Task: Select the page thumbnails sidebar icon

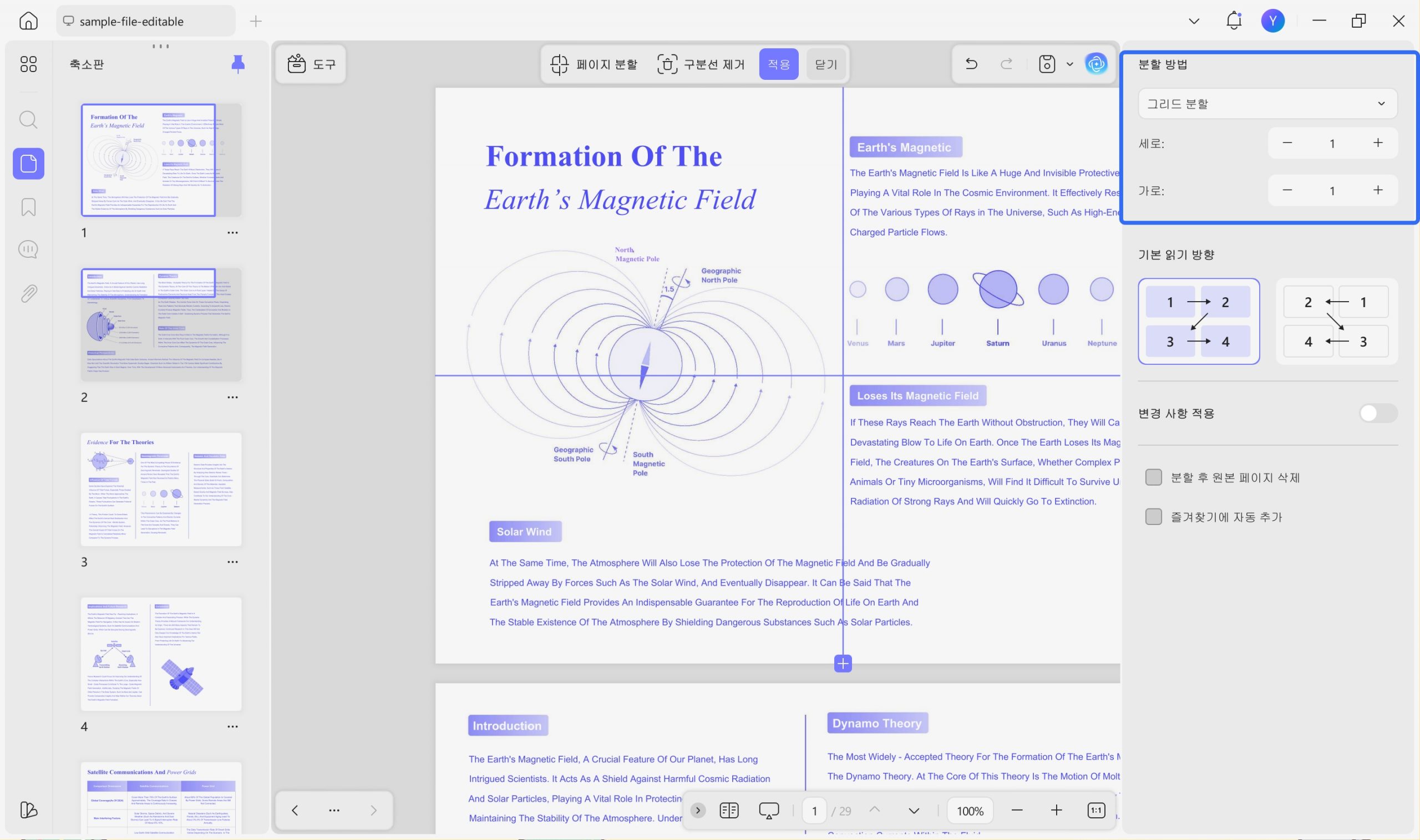Action: pos(28,164)
